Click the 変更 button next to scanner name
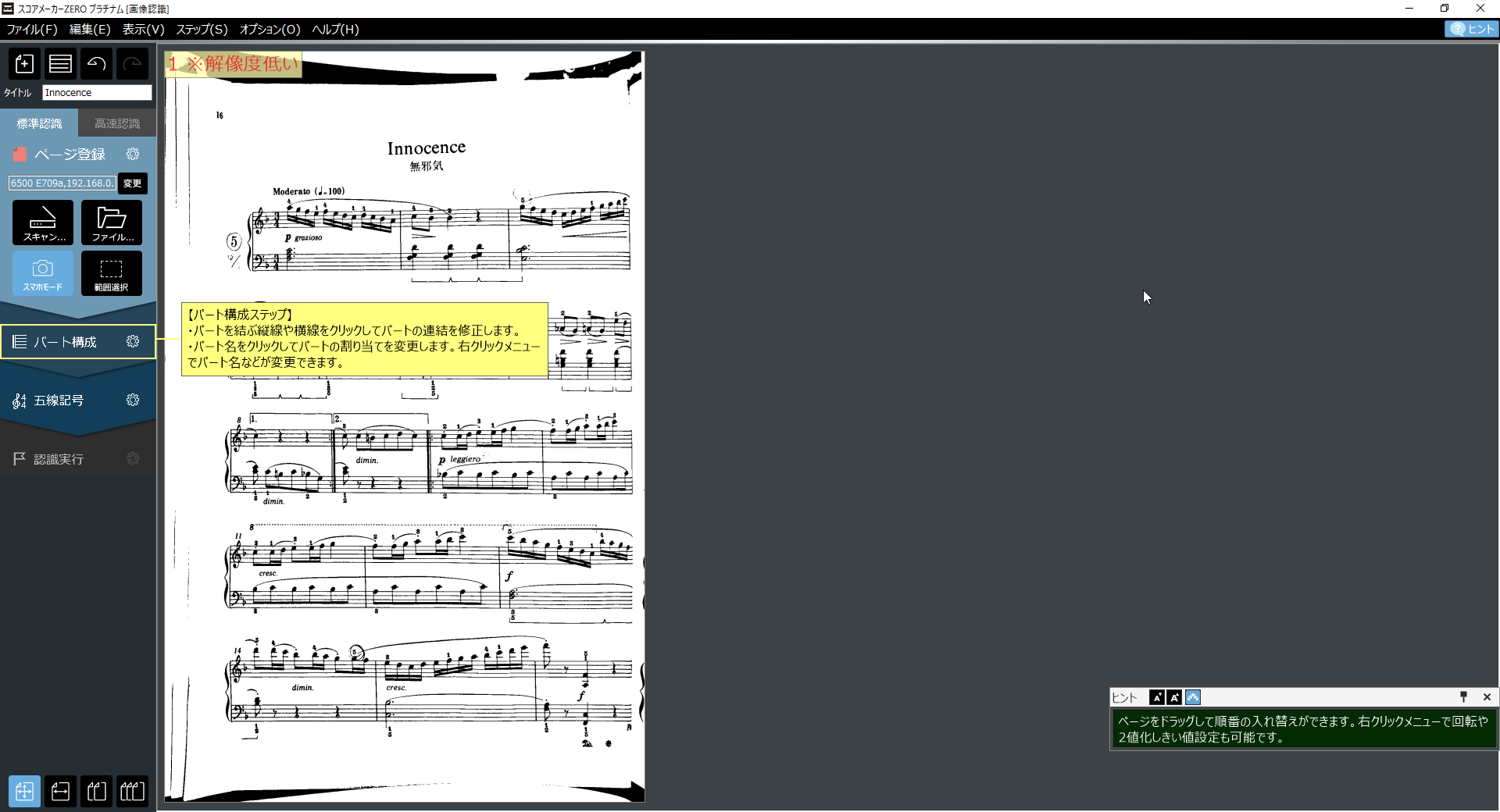The height and width of the screenshot is (812, 1500). pyautogui.click(x=133, y=183)
